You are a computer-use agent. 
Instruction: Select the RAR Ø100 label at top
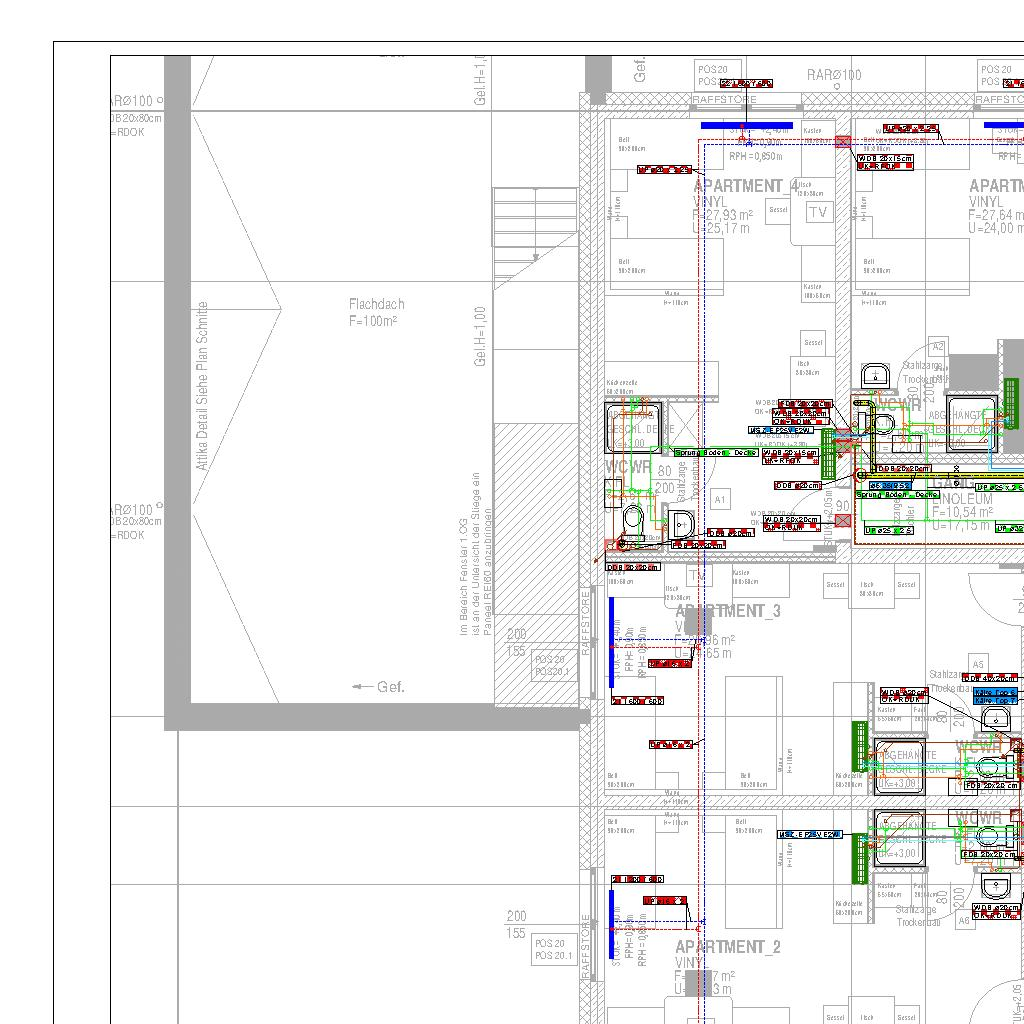pos(834,75)
